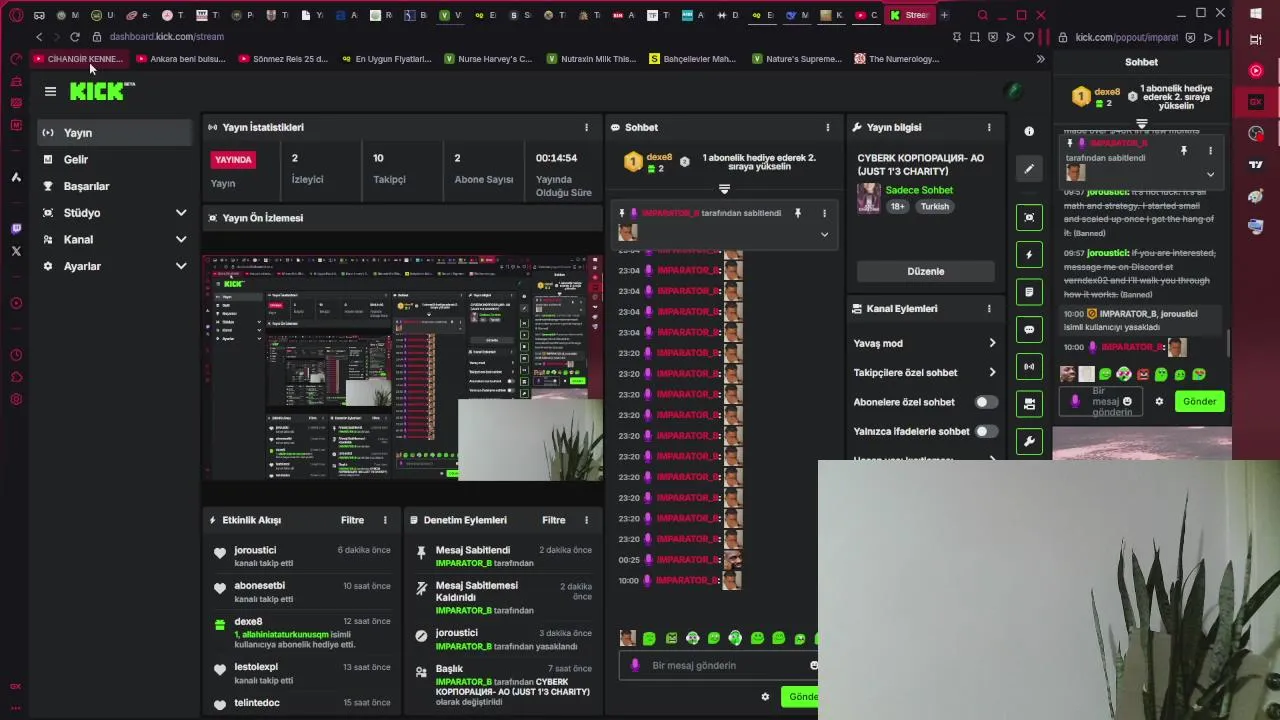Viewport: 1280px width, 720px height.
Task: Go back with browser back arrow
Action: [x=39, y=37]
